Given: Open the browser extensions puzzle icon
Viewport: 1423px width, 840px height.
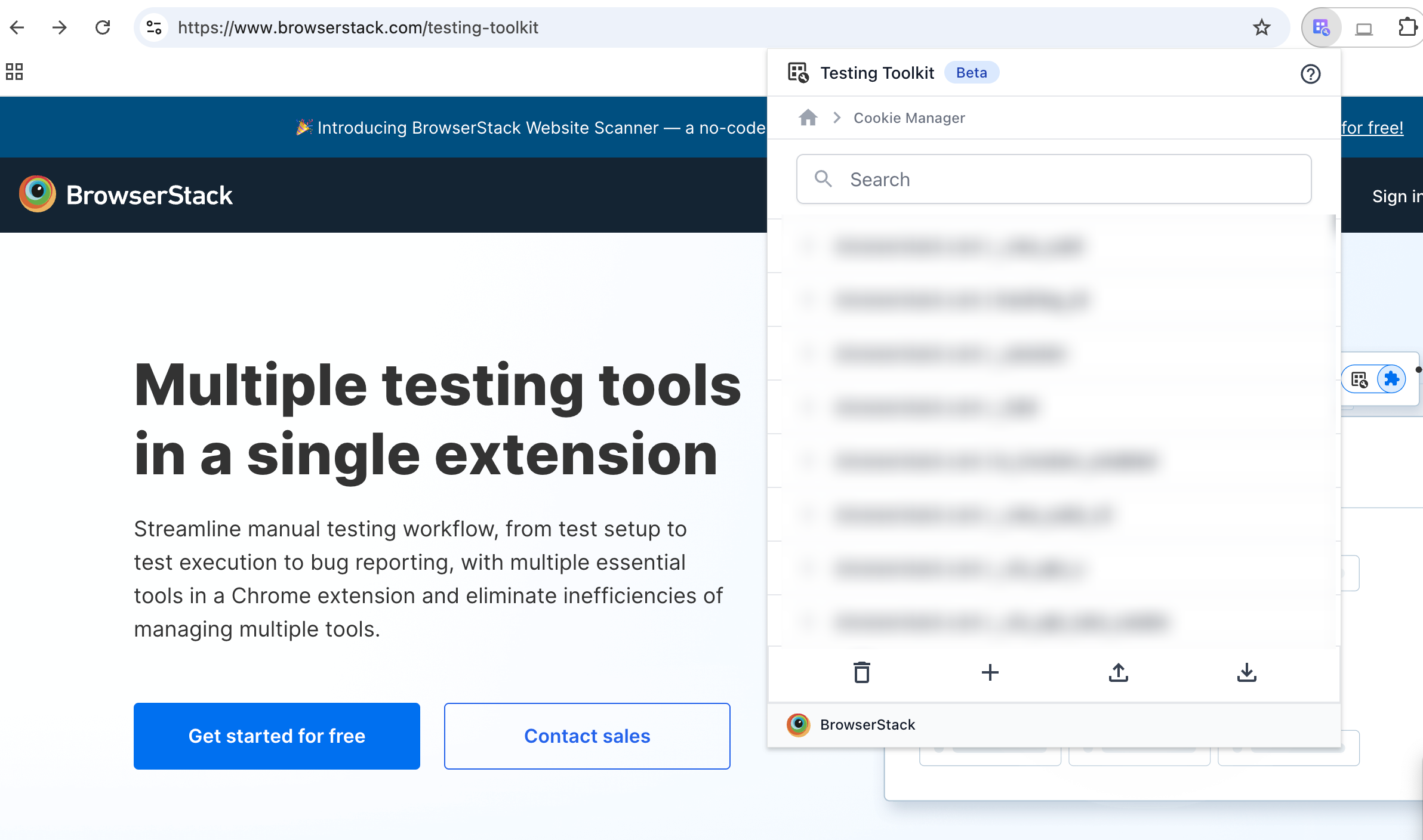Looking at the screenshot, I should click(1407, 27).
